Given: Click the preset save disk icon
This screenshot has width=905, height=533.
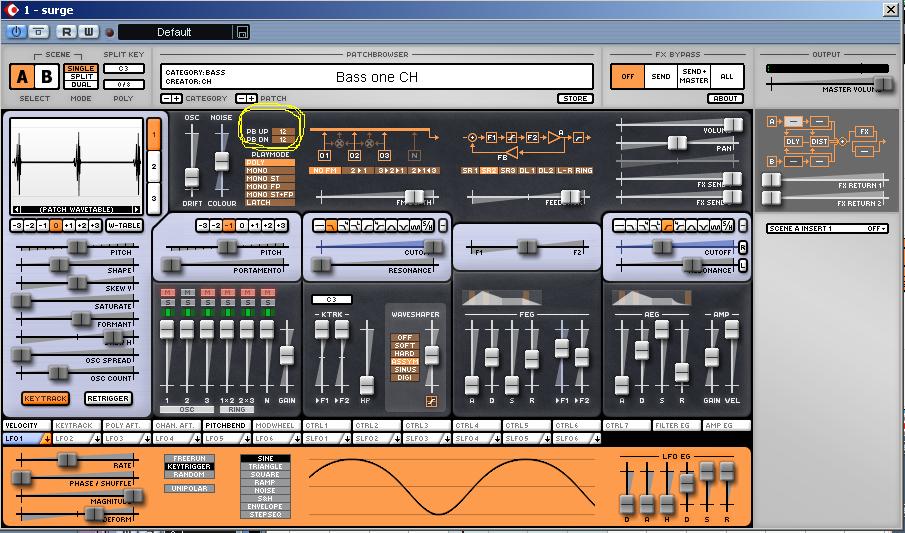Looking at the screenshot, I should coord(242,32).
